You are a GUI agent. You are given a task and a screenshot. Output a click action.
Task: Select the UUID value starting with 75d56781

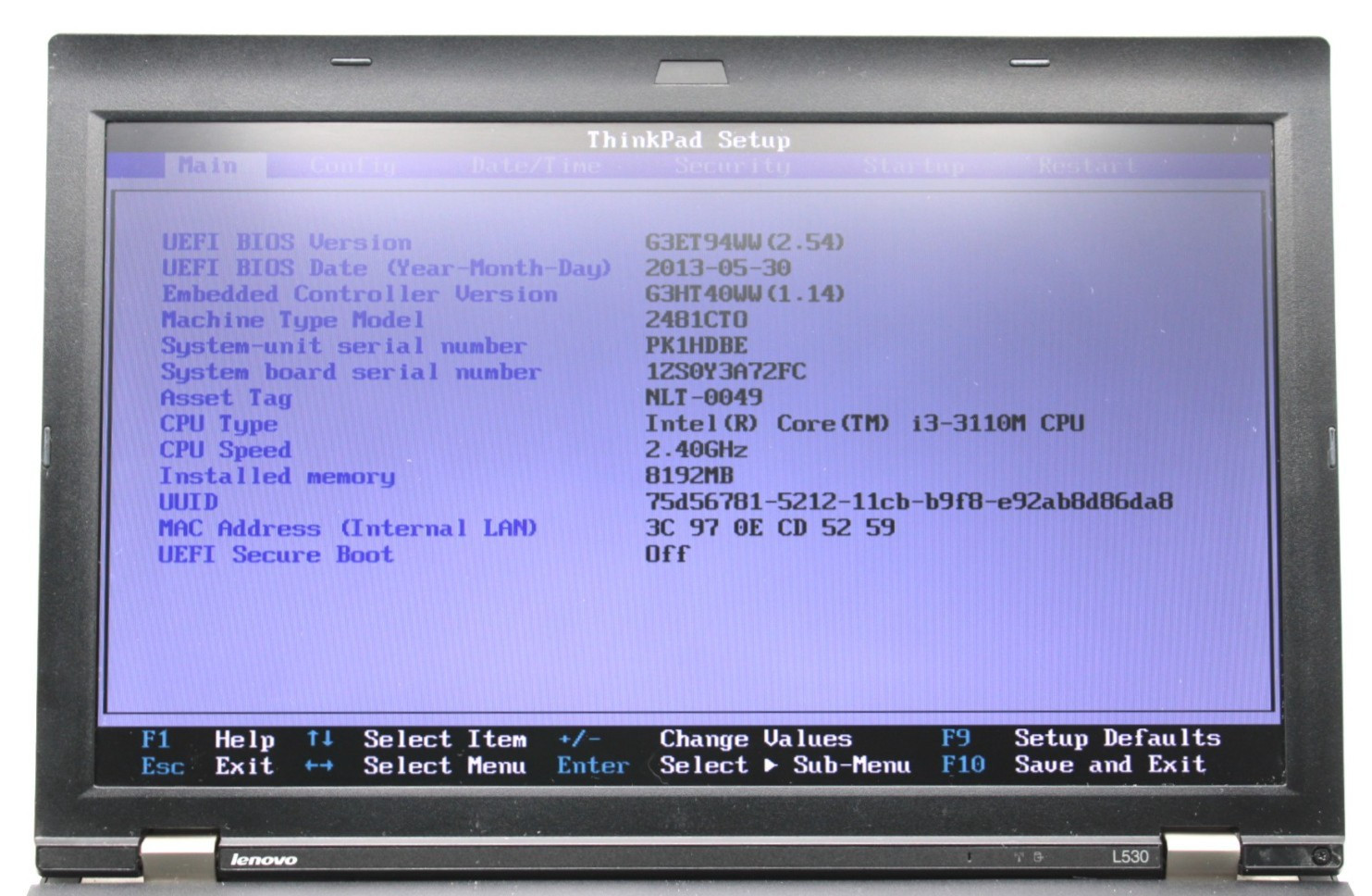(908, 502)
